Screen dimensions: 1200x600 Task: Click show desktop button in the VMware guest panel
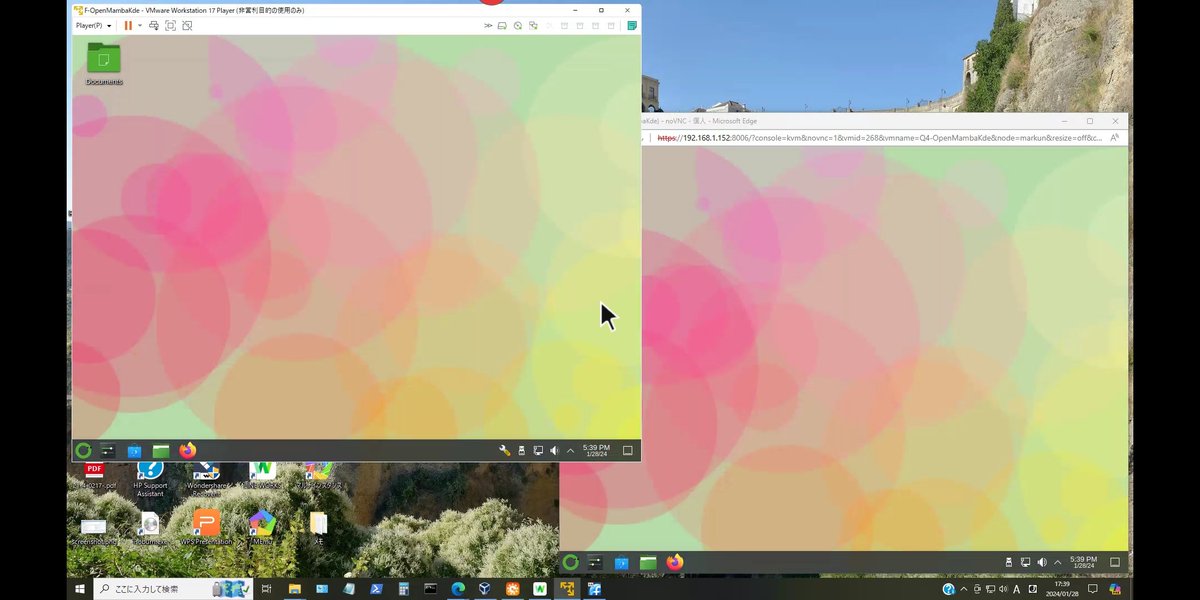click(x=628, y=451)
